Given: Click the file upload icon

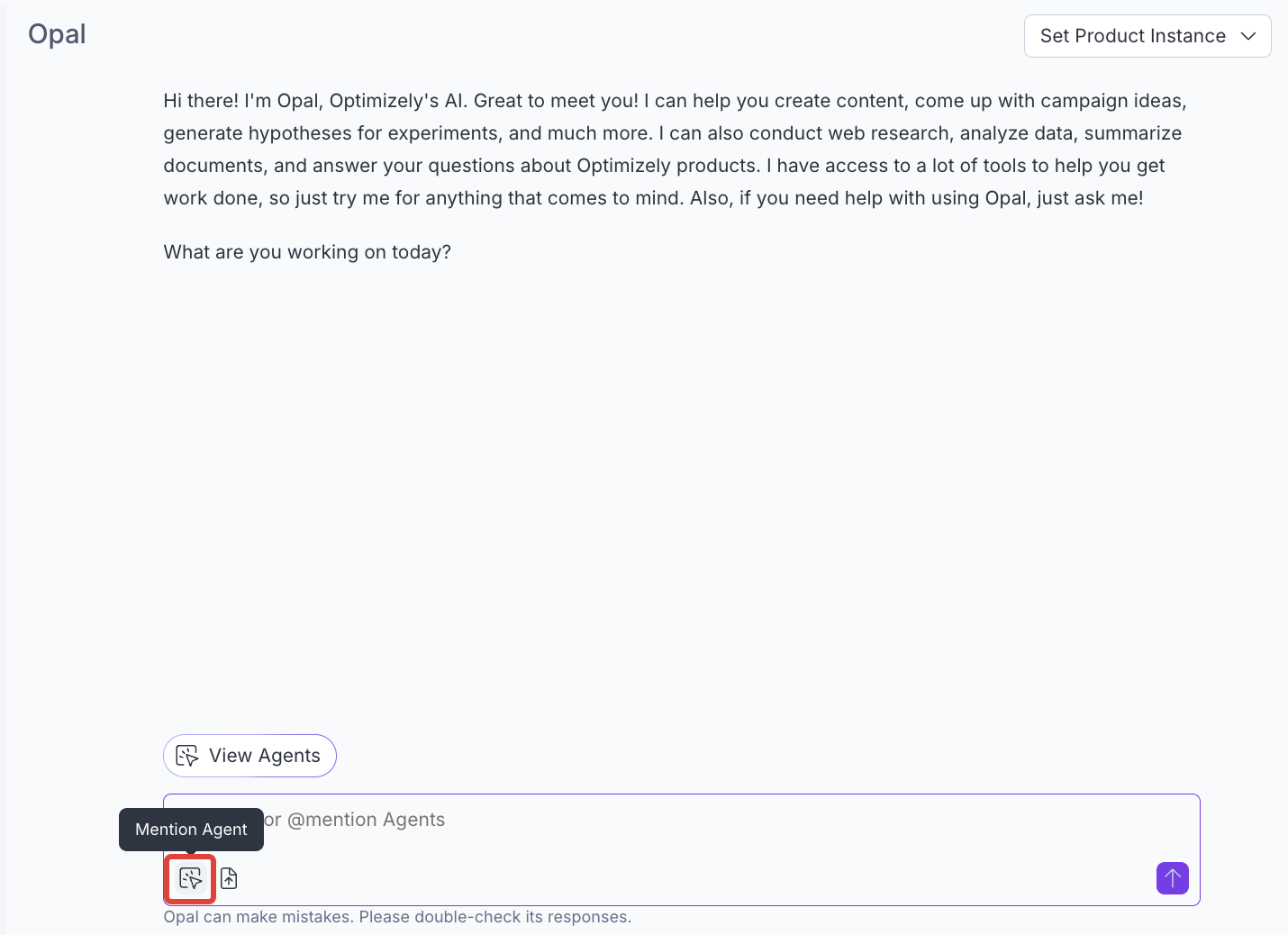Looking at the screenshot, I should 229,878.
